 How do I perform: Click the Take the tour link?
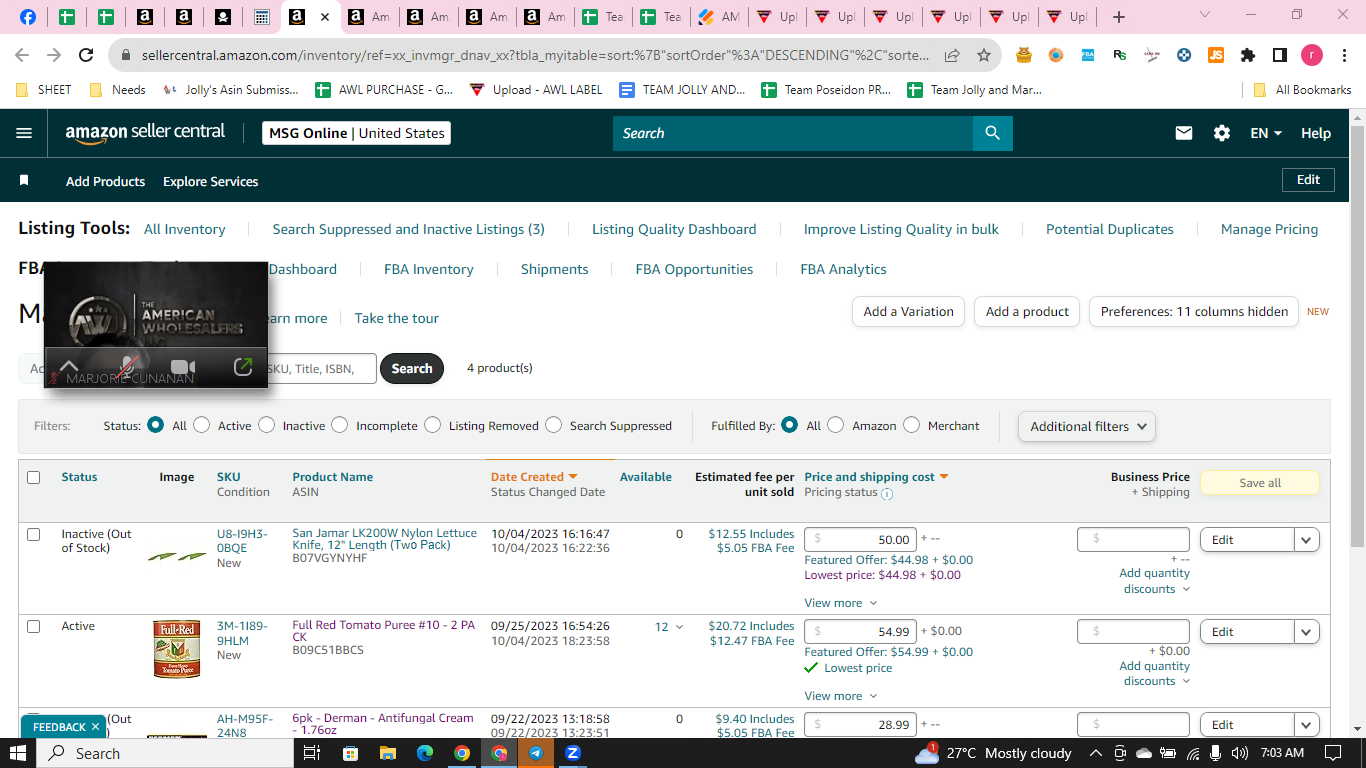(x=397, y=318)
